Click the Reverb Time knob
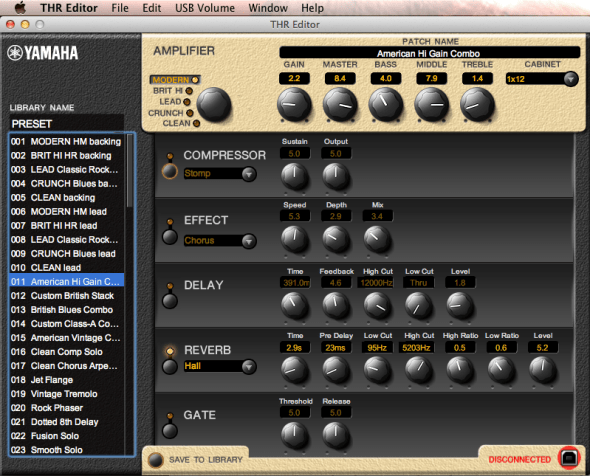590x476 pixels. click(x=294, y=370)
